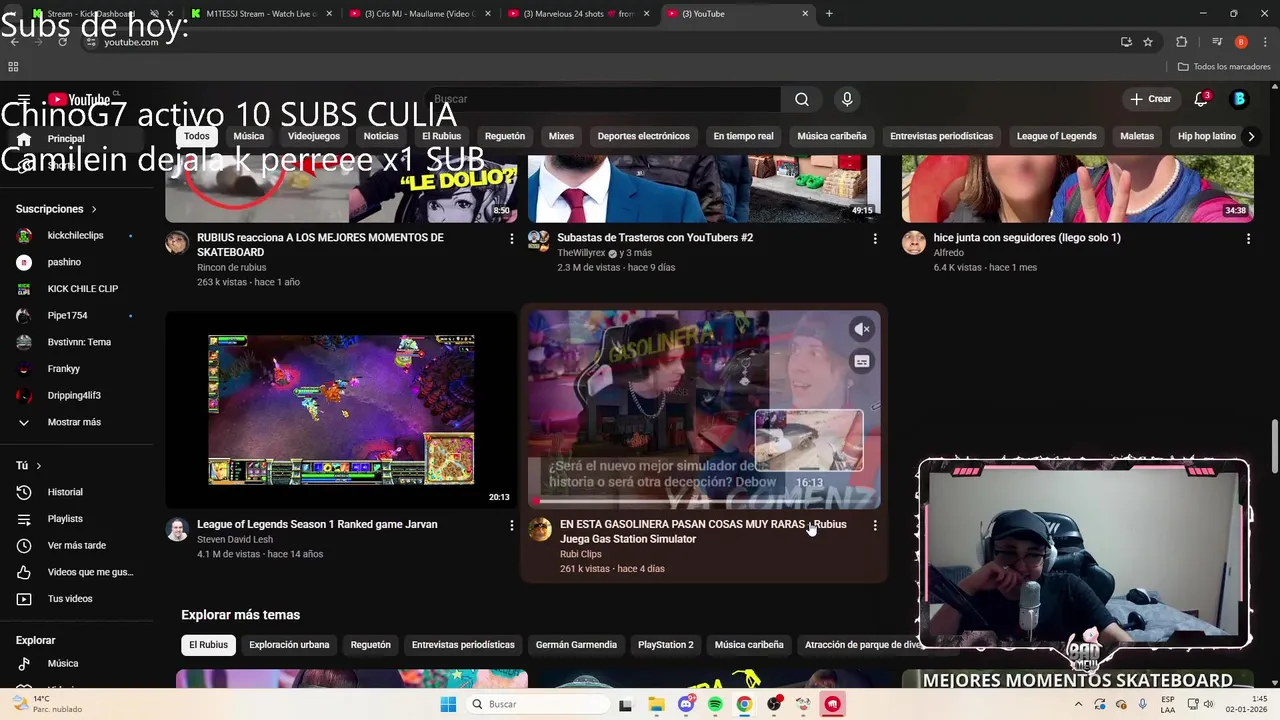Select the Videojuegos filter chip
This screenshot has height=720, width=1280.
pos(314,136)
